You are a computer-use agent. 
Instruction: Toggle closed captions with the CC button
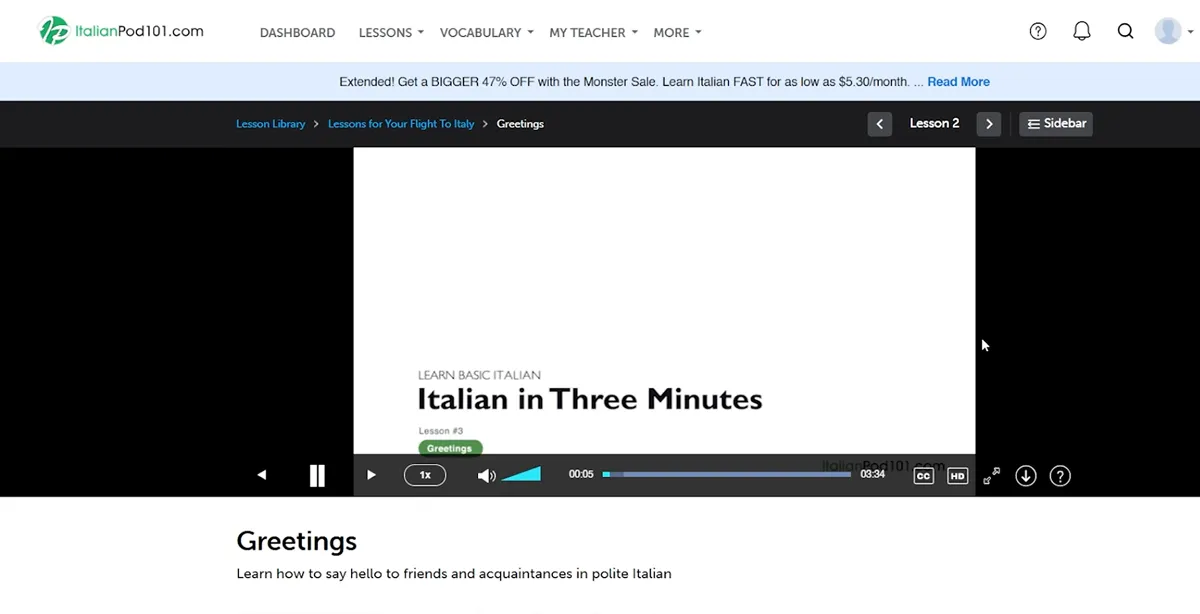(923, 475)
